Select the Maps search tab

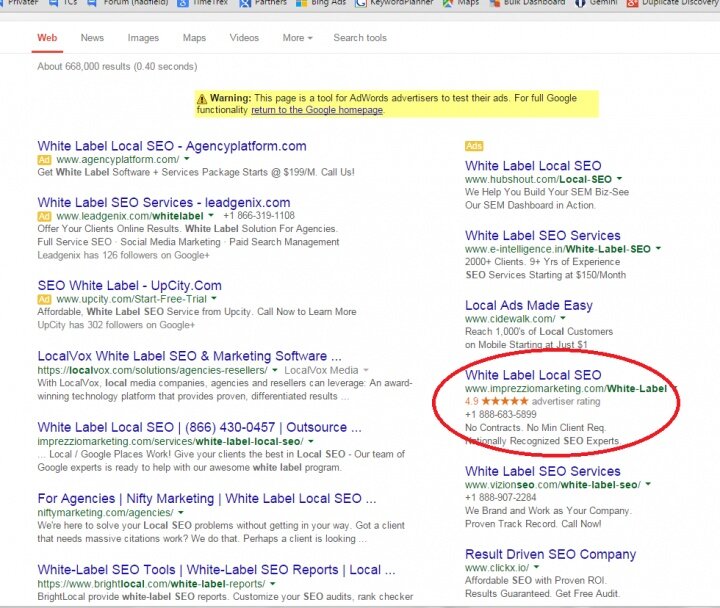[194, 38]
